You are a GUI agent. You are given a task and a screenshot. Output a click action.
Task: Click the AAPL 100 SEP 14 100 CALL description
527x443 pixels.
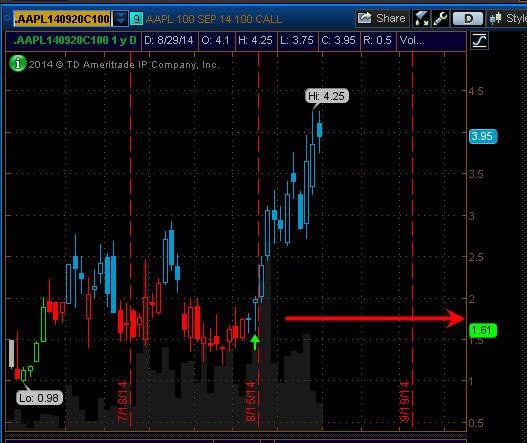[x=214, y=19]
